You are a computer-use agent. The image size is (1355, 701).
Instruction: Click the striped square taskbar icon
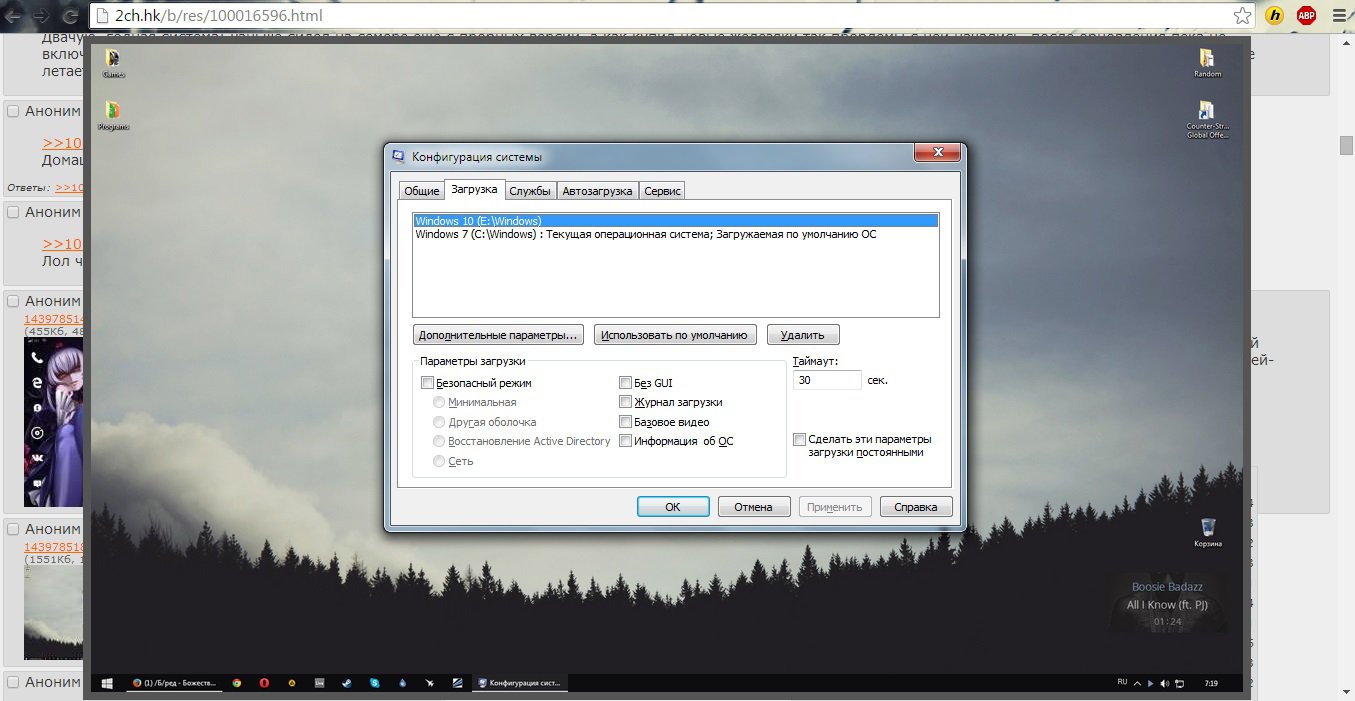[457, 684]
